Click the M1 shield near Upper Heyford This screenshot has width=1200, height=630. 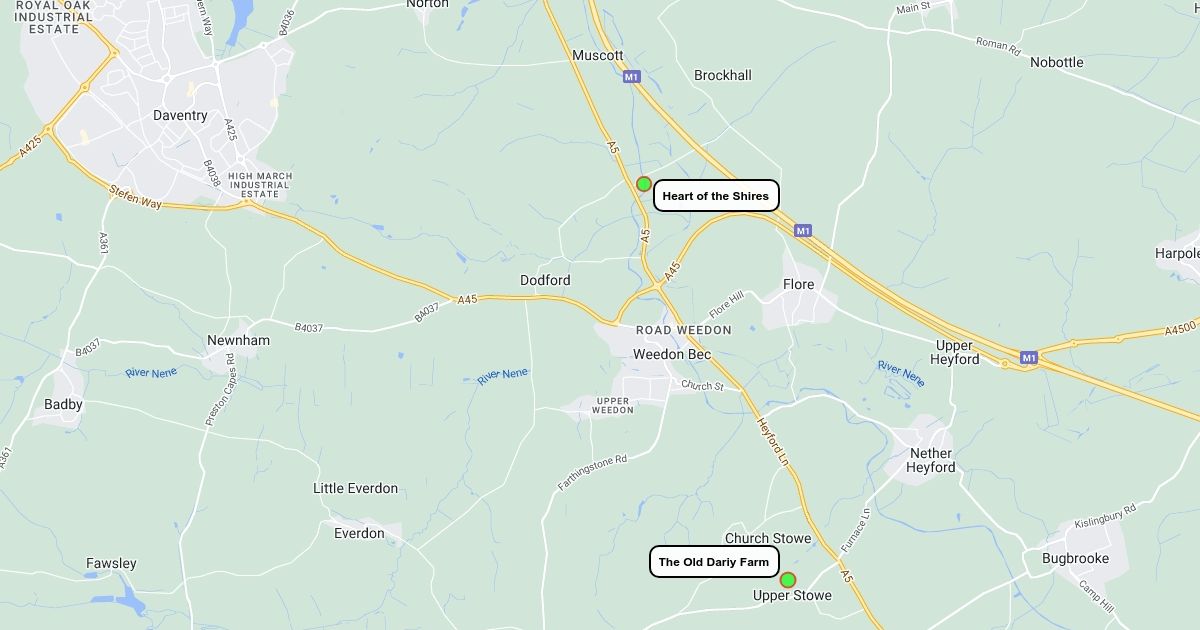click(1029, 357)
